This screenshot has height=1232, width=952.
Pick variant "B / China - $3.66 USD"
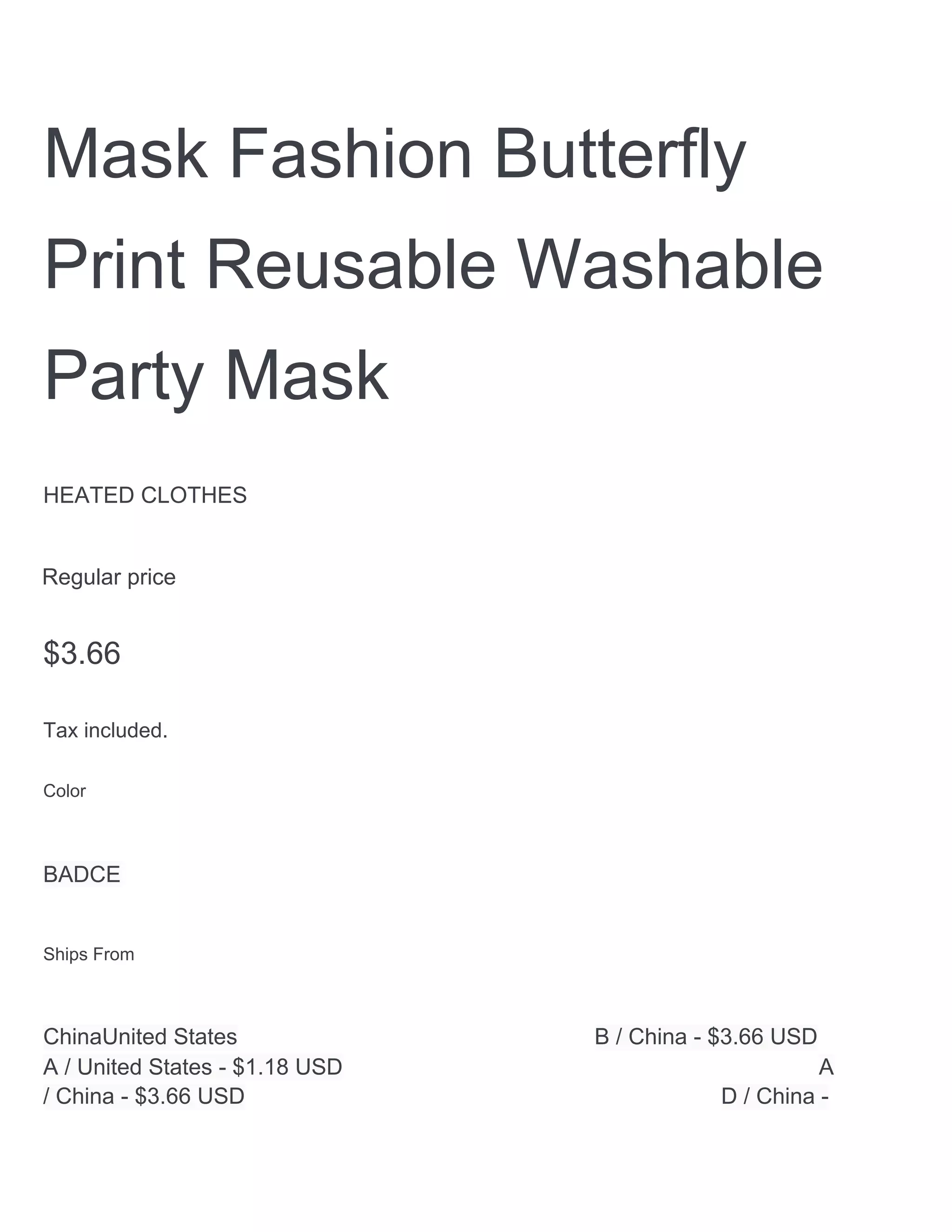pos(706,1036)
